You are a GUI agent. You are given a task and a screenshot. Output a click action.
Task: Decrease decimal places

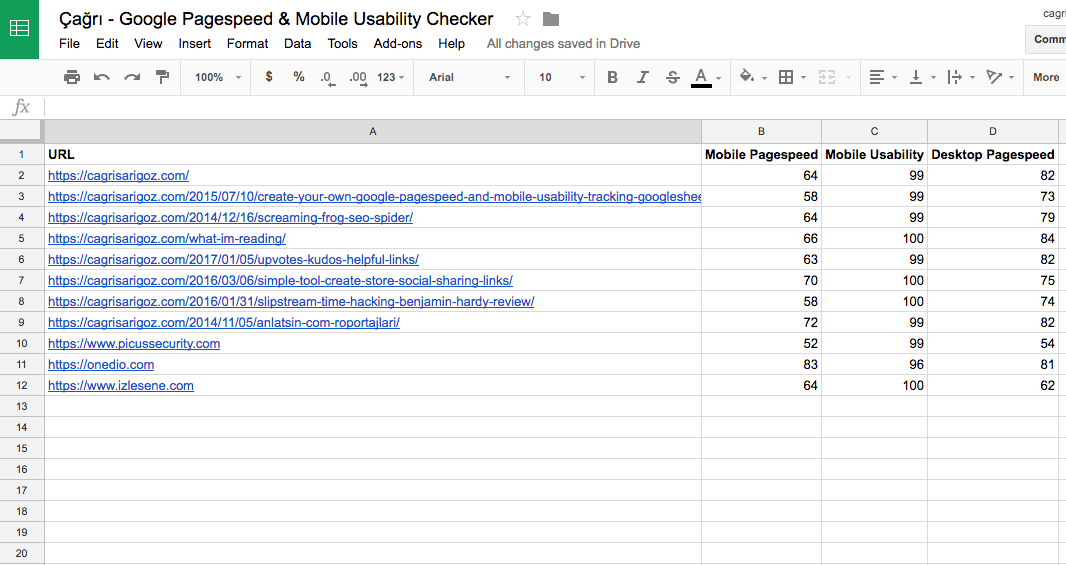pos(328,78)
